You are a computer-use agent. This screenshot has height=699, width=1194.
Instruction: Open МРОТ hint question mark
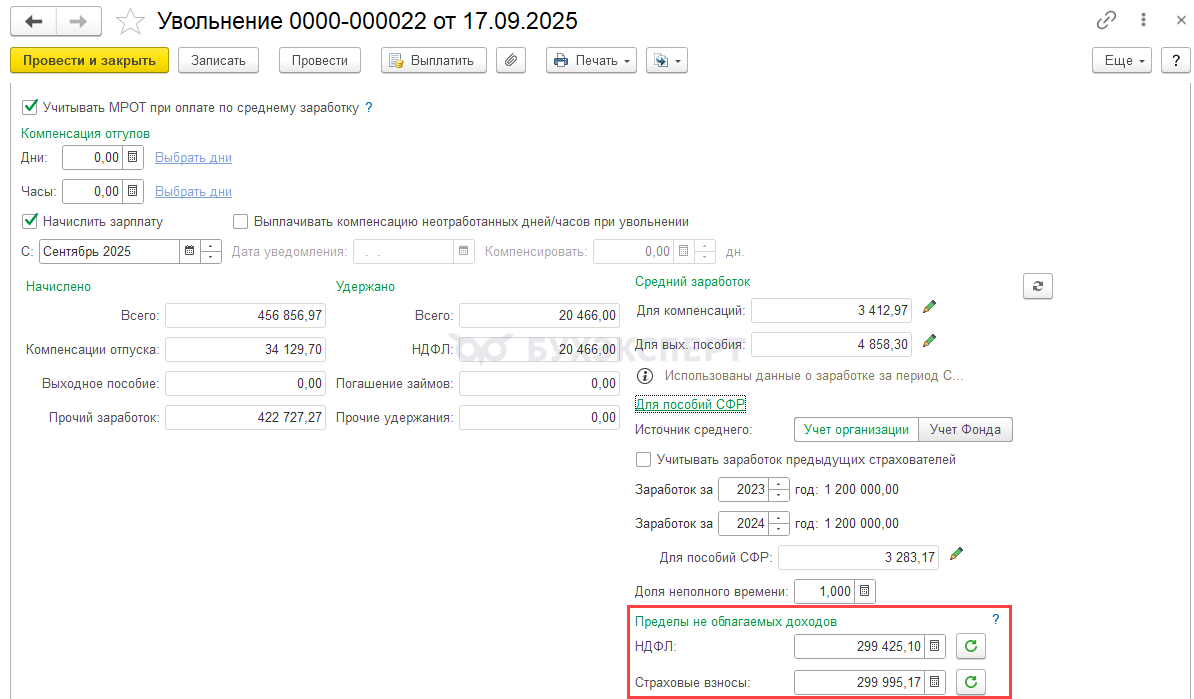click(x=369, y=107)
